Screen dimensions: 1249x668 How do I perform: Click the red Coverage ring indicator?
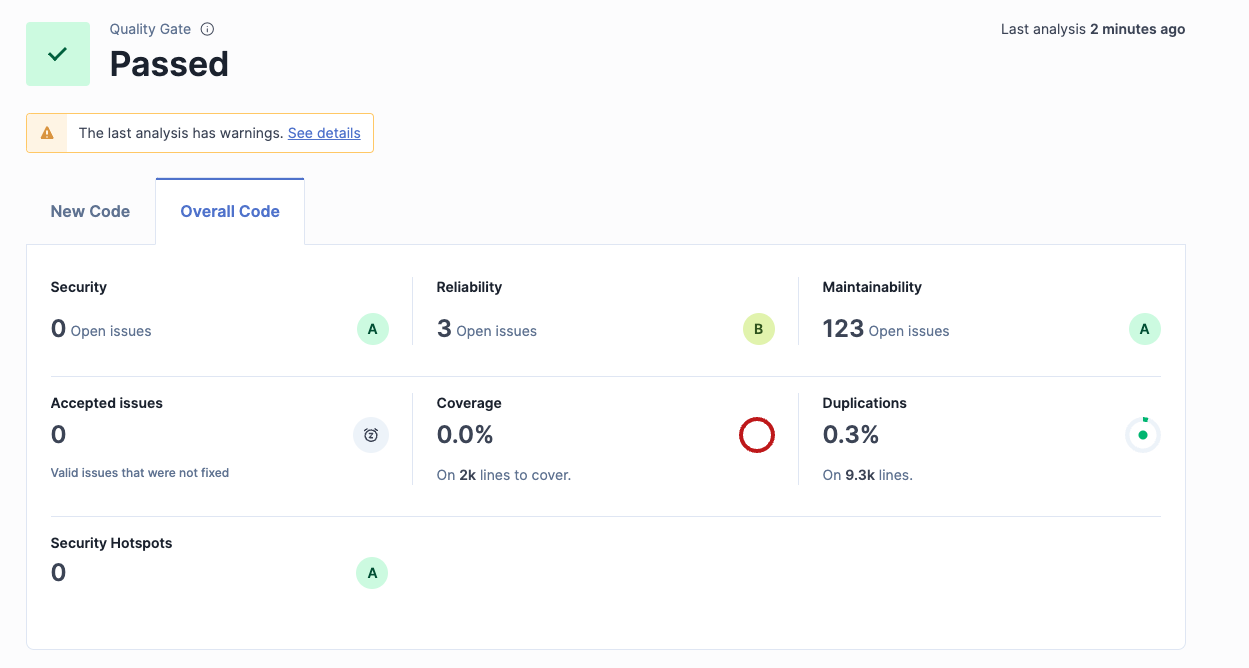pos(757,435)
